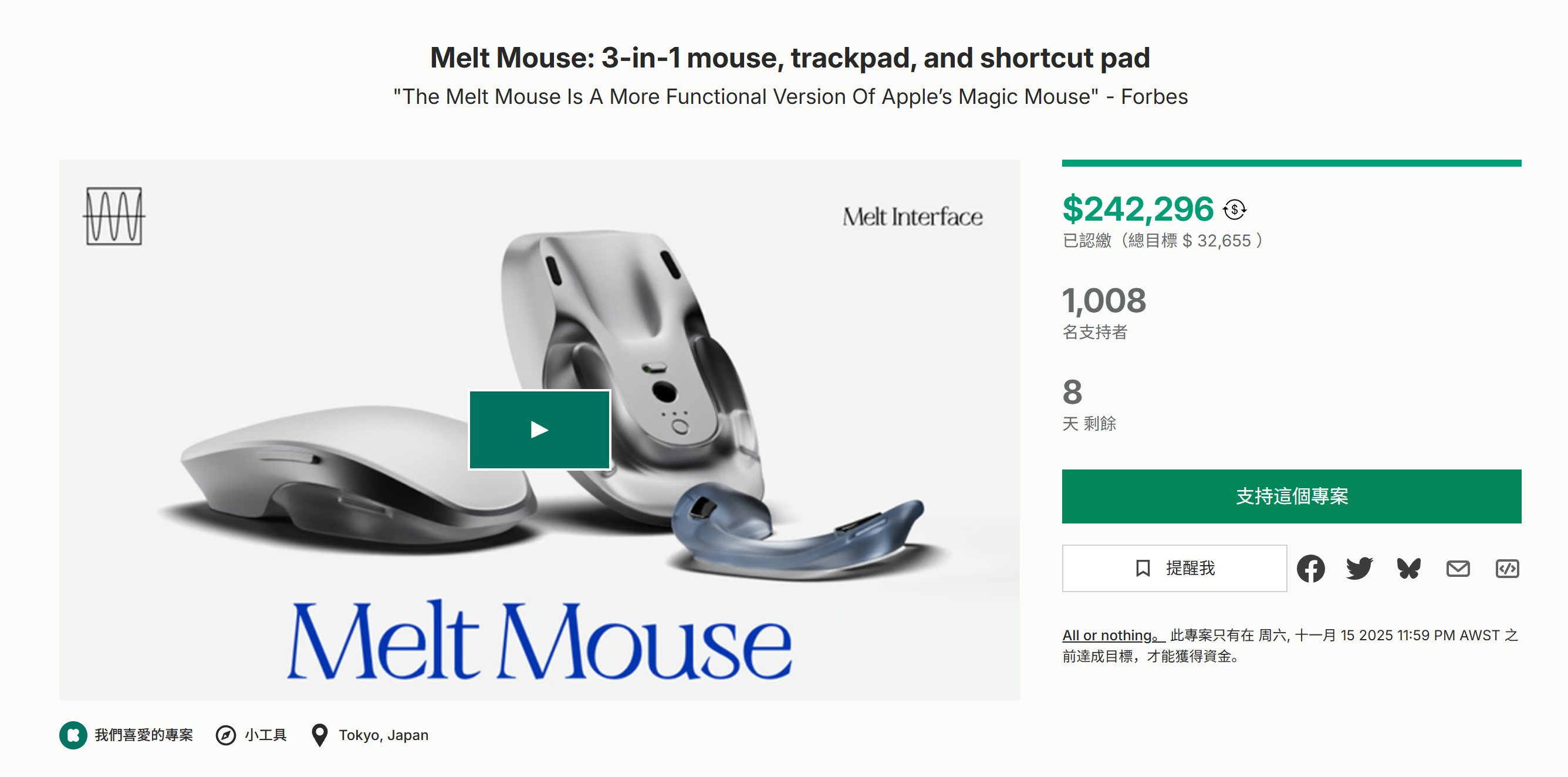1568x777 pixels.
Task: Play the Melt Mouse project video
Action: point(539,430)
